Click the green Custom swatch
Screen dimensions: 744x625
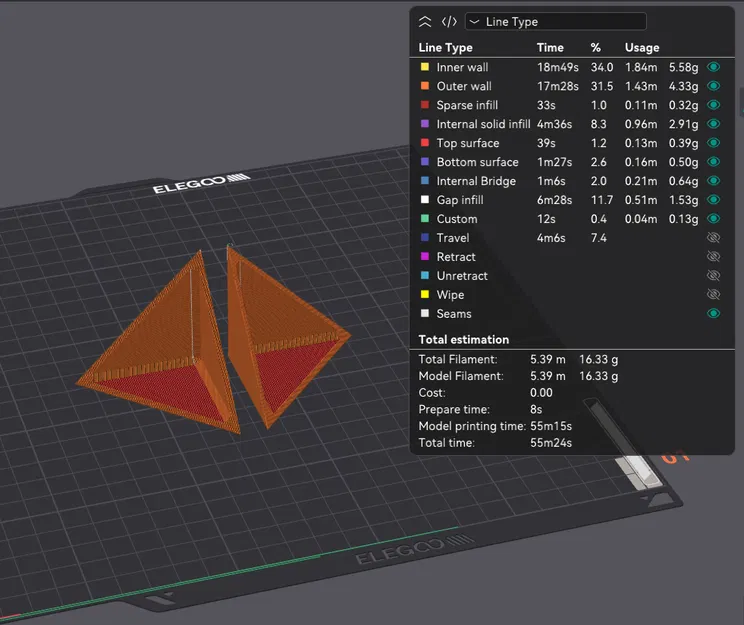coord(425,219)
